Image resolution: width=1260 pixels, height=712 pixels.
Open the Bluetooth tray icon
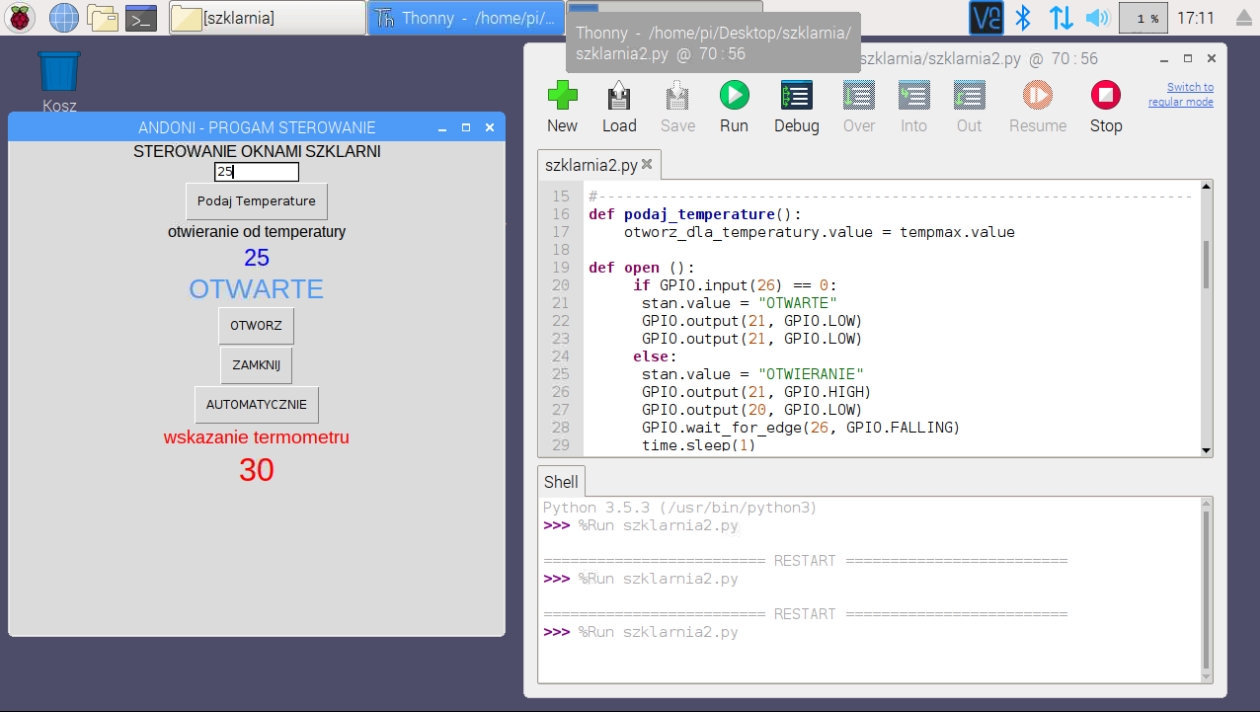point(1023,17)
